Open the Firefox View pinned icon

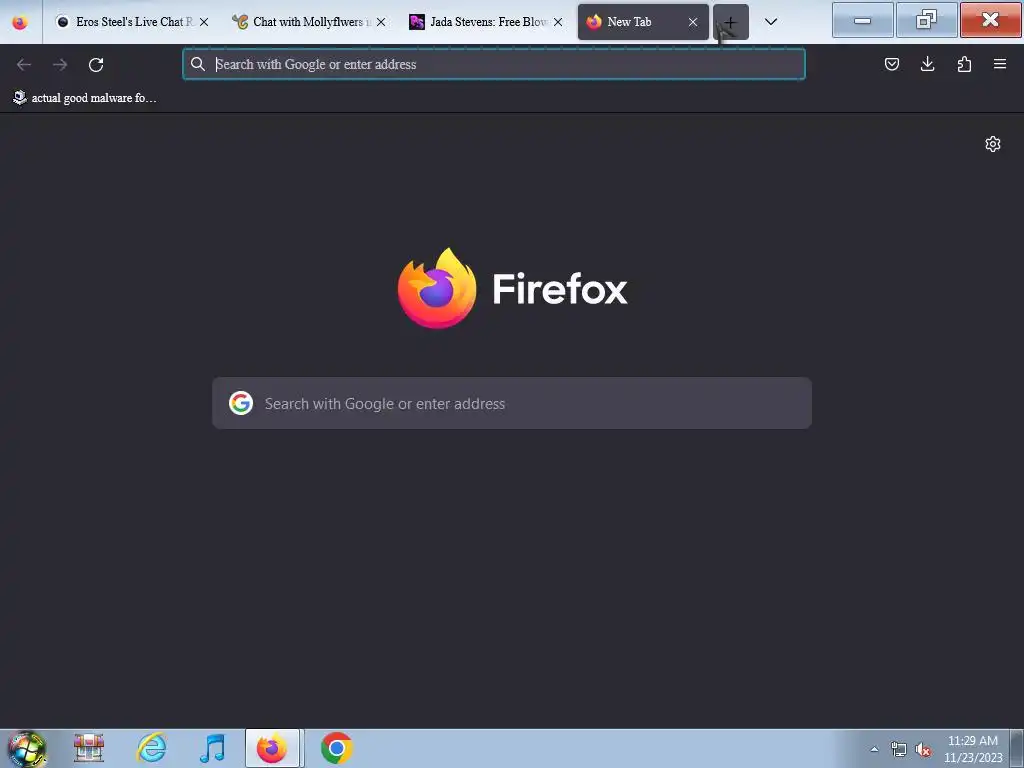[20, 22]
